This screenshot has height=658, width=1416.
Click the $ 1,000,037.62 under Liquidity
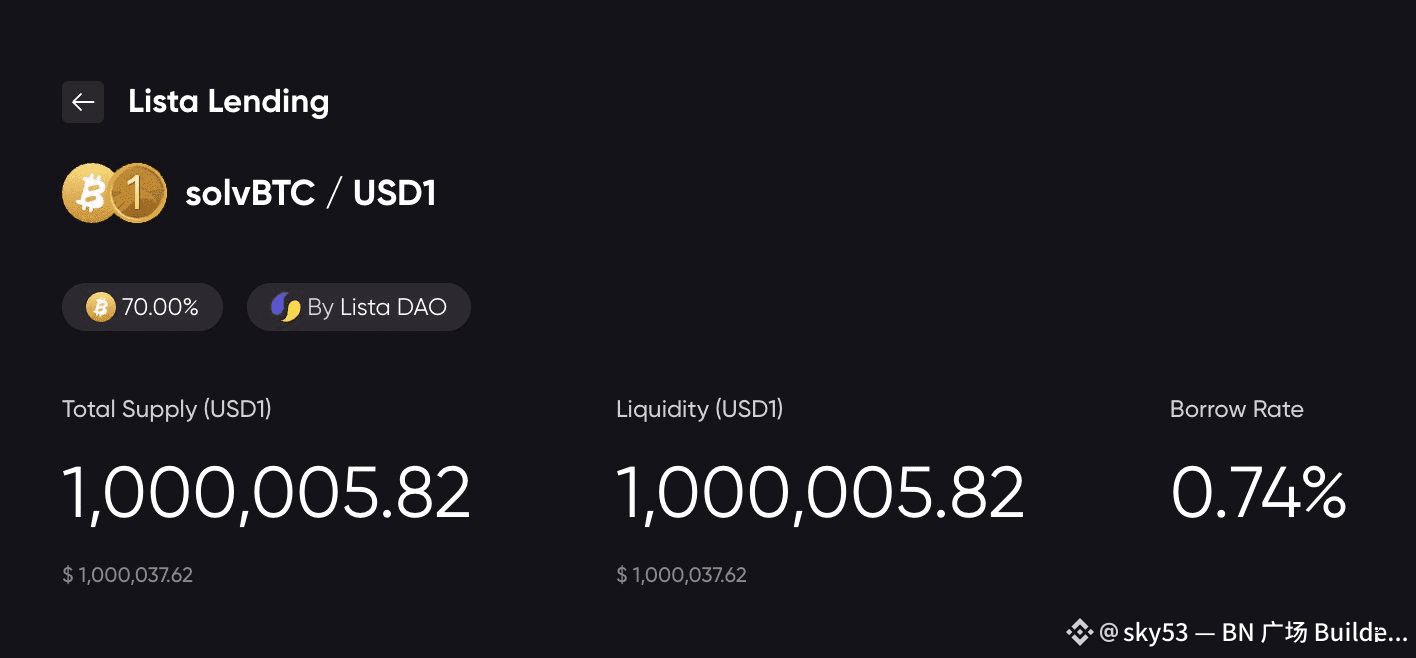pos(682,575)
